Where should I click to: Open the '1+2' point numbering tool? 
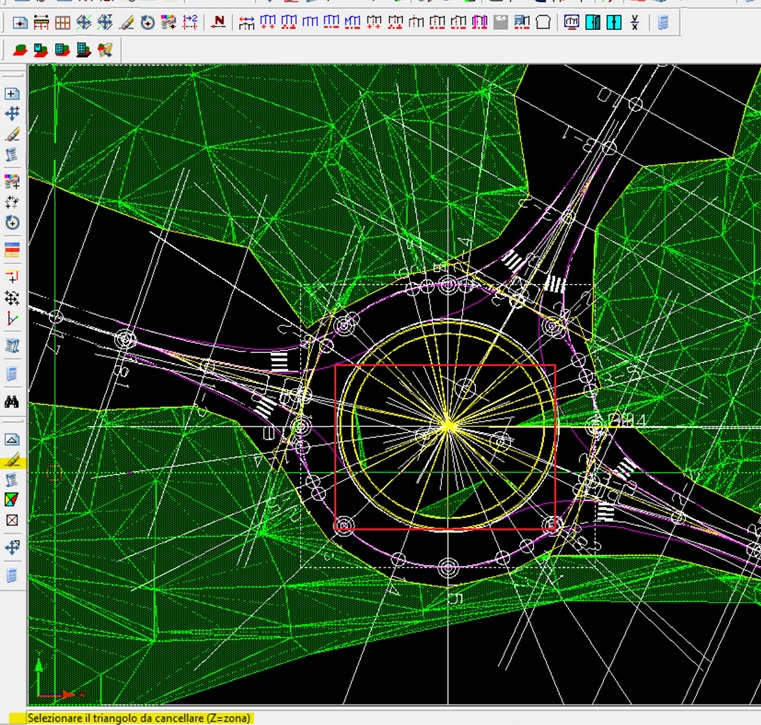tap(190, 22)
